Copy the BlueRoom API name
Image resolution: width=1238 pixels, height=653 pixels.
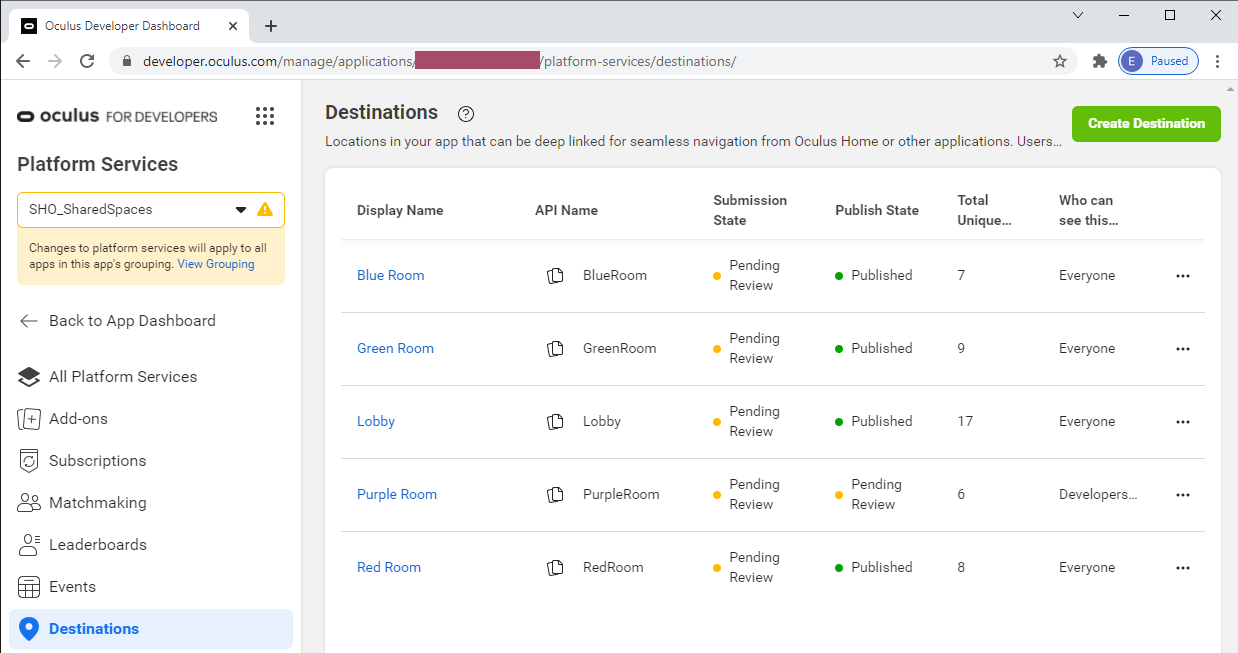(x=555, y=276)
